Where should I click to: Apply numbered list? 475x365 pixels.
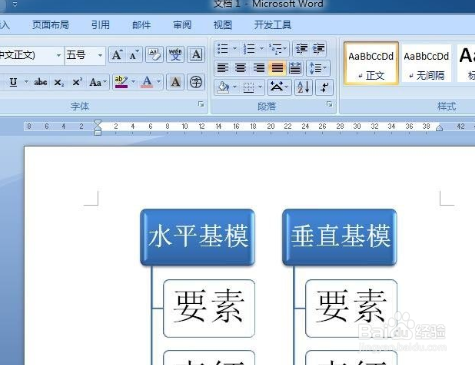tap(249, 49)
